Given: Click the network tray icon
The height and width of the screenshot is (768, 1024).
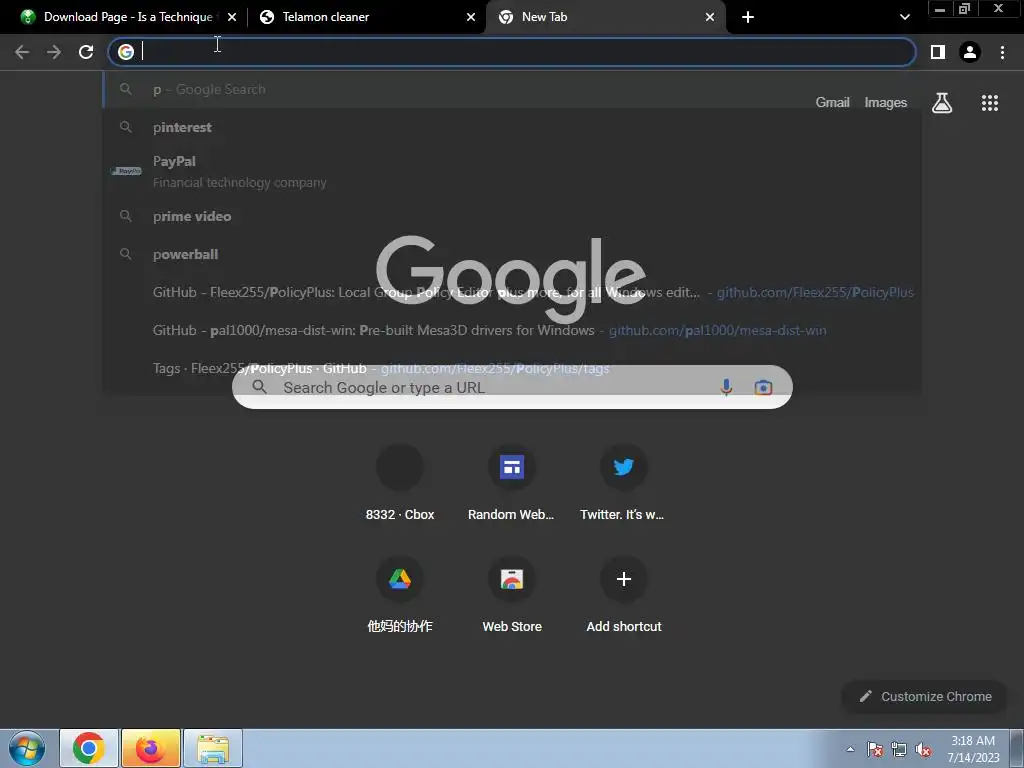Looking at the screenshot, I should [x=899, y=749].
